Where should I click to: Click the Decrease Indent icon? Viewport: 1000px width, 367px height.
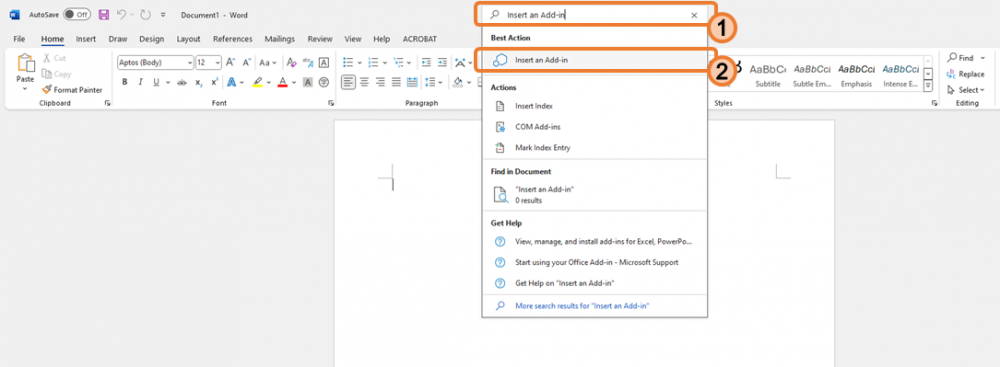point(426,63)
